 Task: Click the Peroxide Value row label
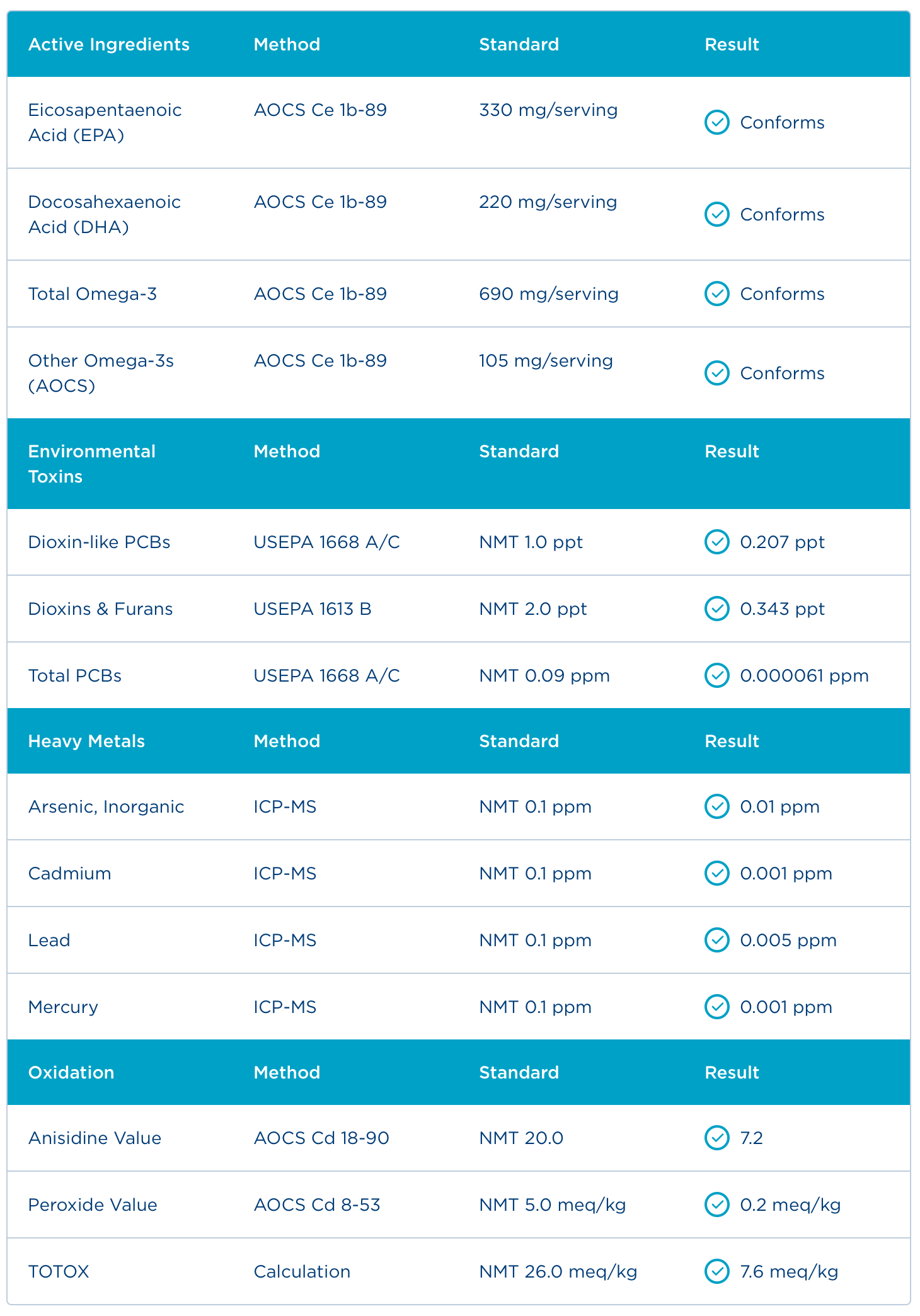pos(93,1204)
